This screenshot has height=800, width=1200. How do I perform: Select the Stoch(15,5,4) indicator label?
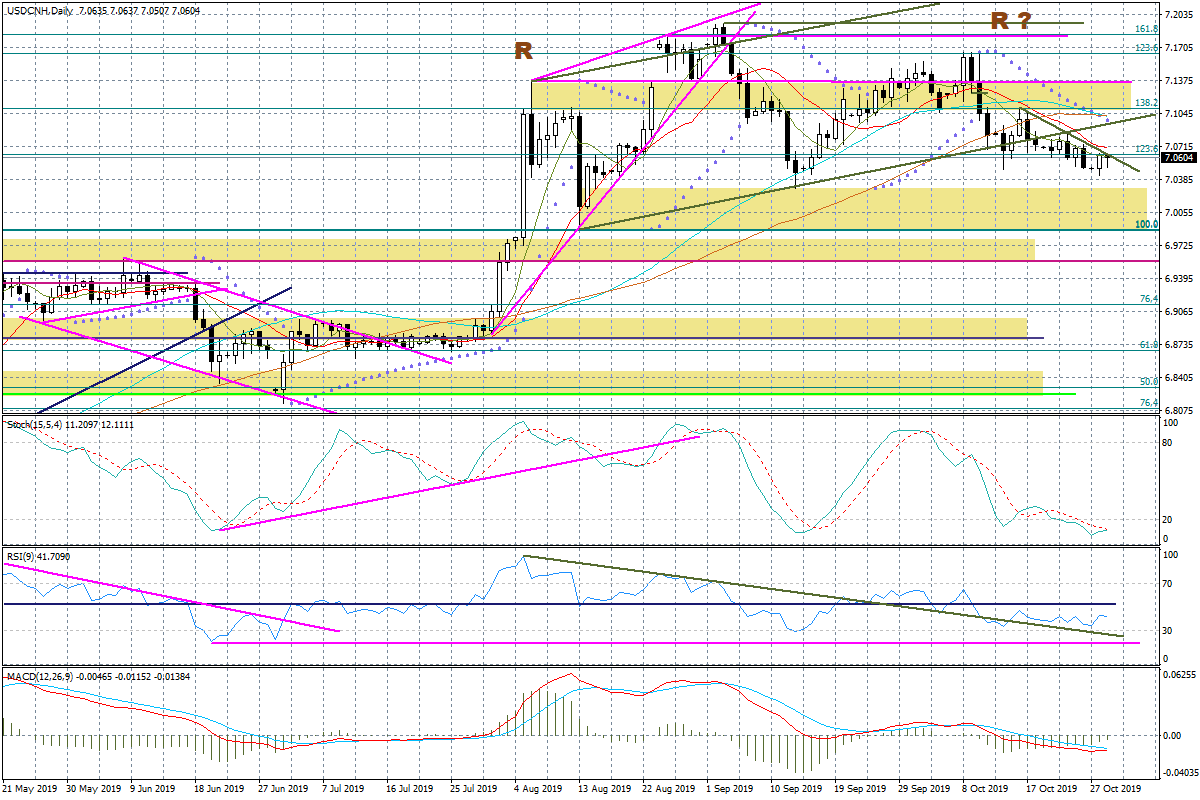click(x=34, y=425)
